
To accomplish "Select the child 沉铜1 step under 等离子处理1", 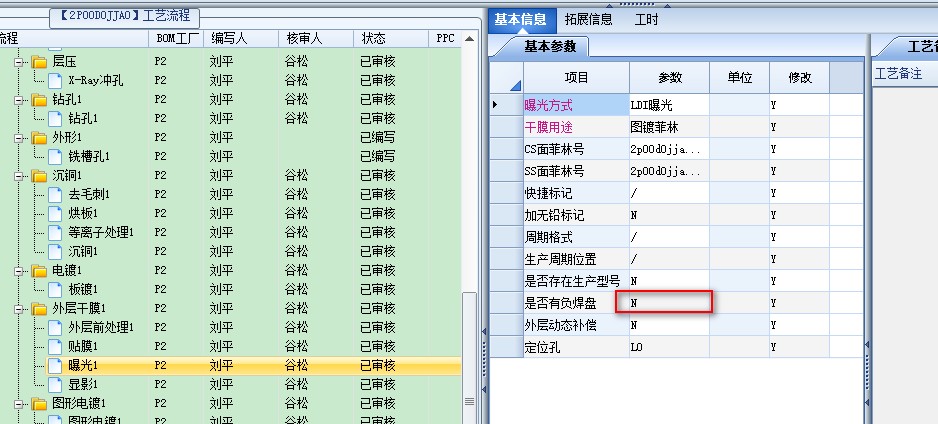I will point(83,251).
